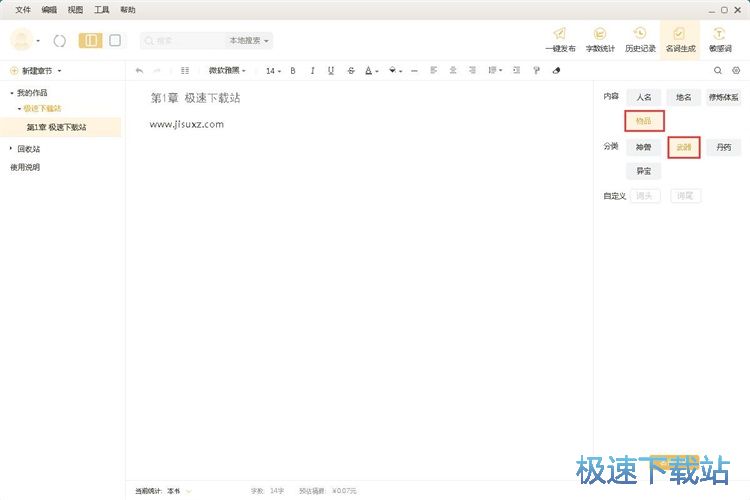Align text center
Image resolution: width=750 pixels, height=500 pixels.
452,70
